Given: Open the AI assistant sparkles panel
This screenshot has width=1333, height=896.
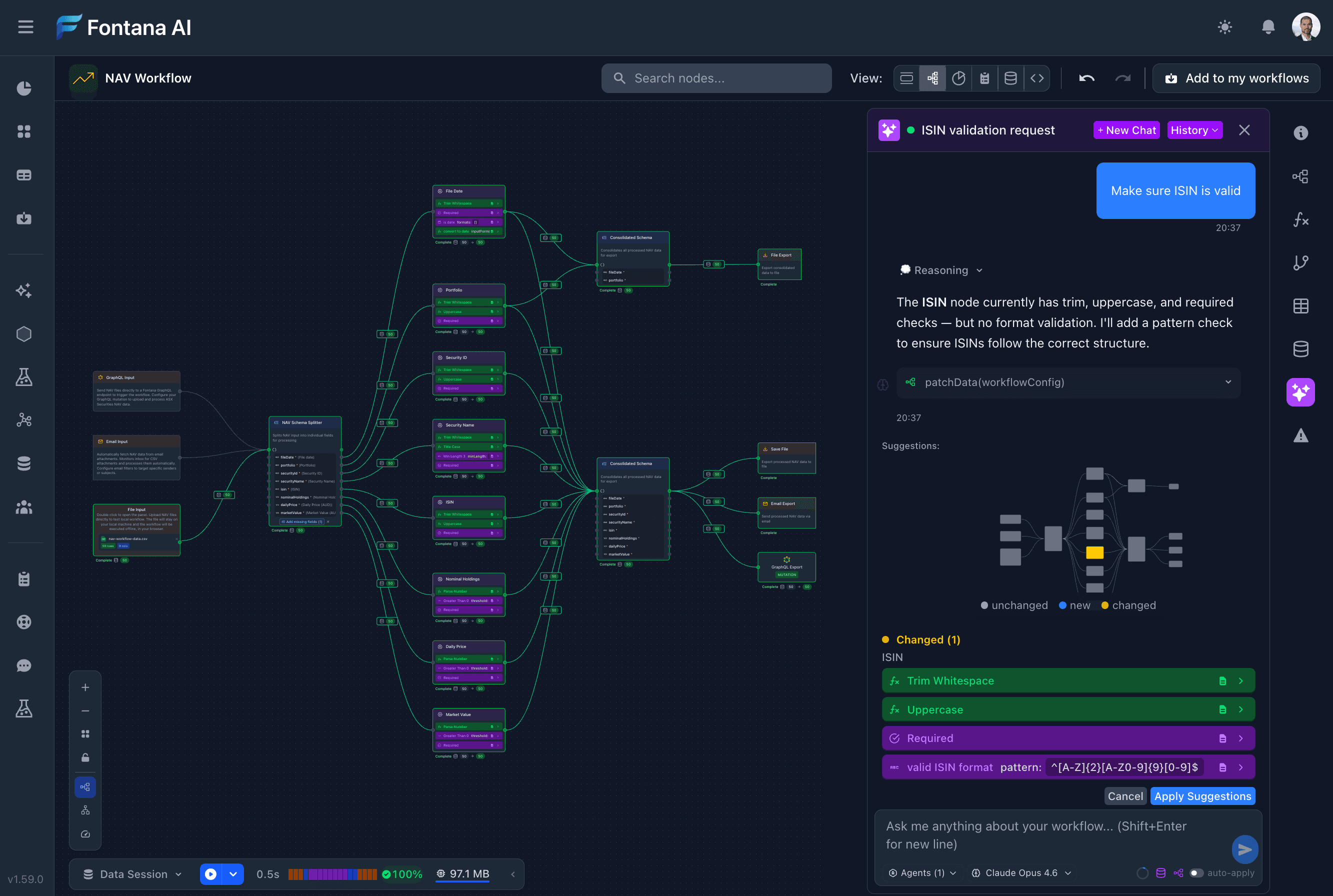Looking at the screenshot, I should pyautogui.click(x=1301, y=392).
